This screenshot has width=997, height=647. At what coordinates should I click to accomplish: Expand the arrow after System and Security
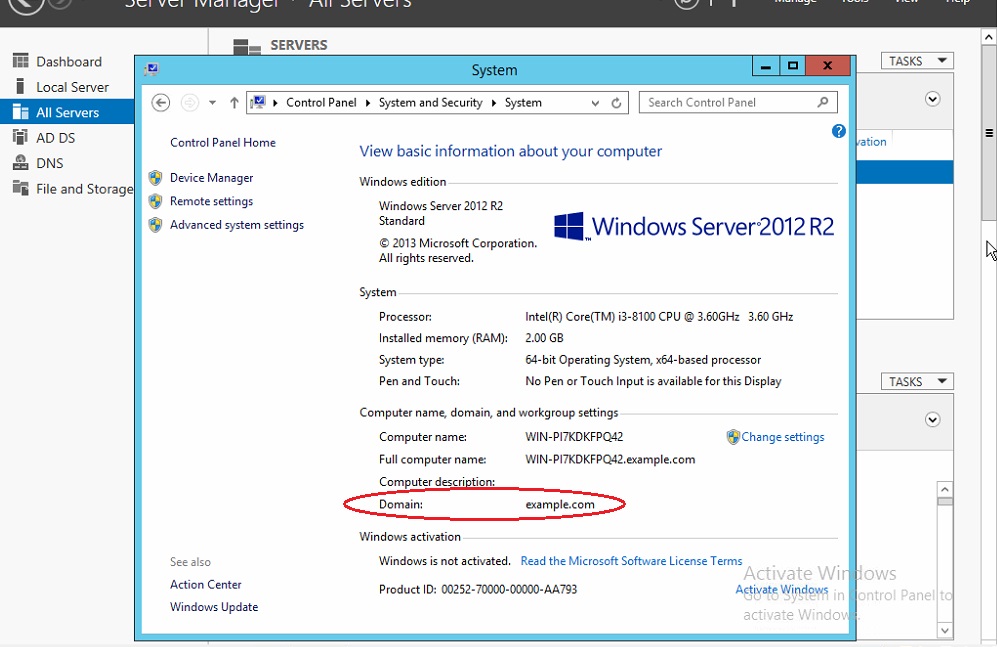pos(493,103)
